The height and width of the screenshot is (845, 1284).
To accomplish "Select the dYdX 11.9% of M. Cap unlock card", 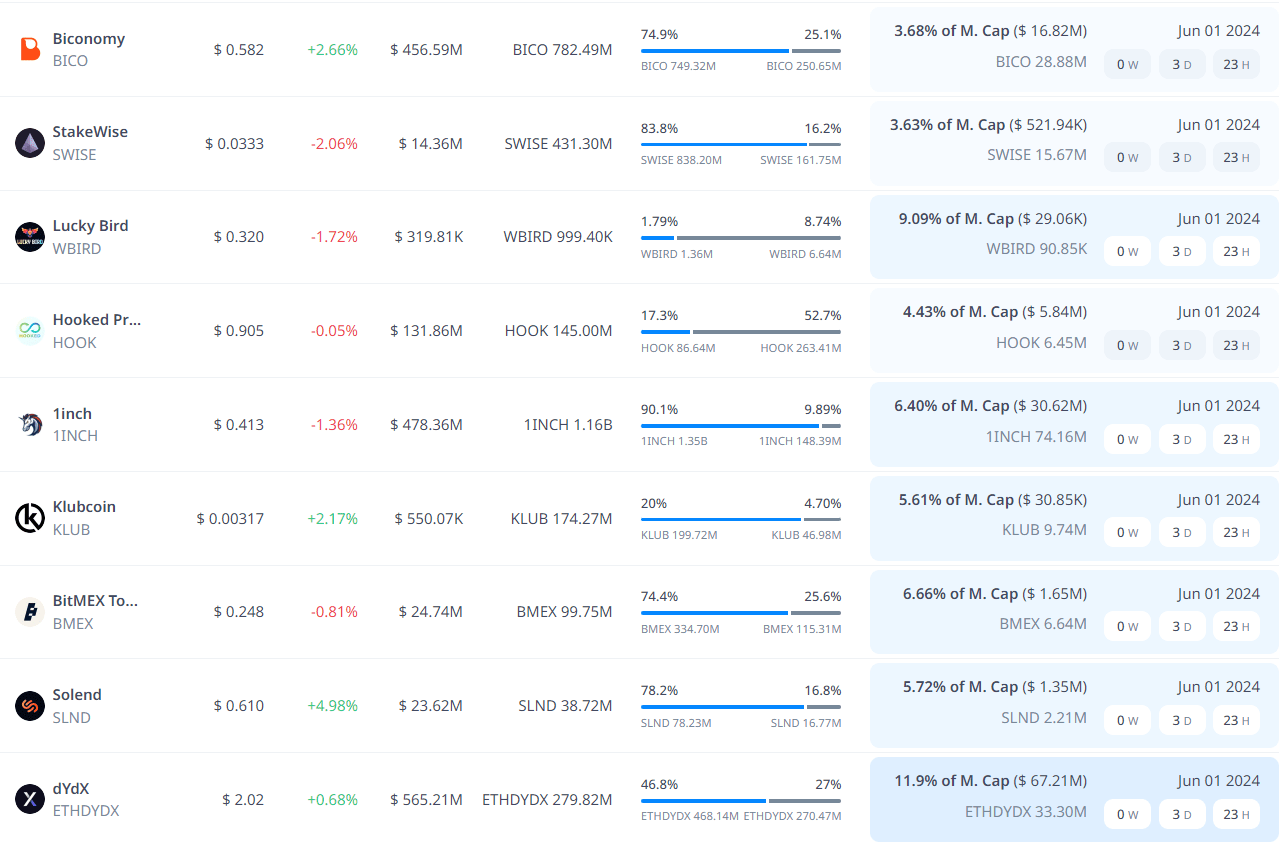I will coord(1074,799).
